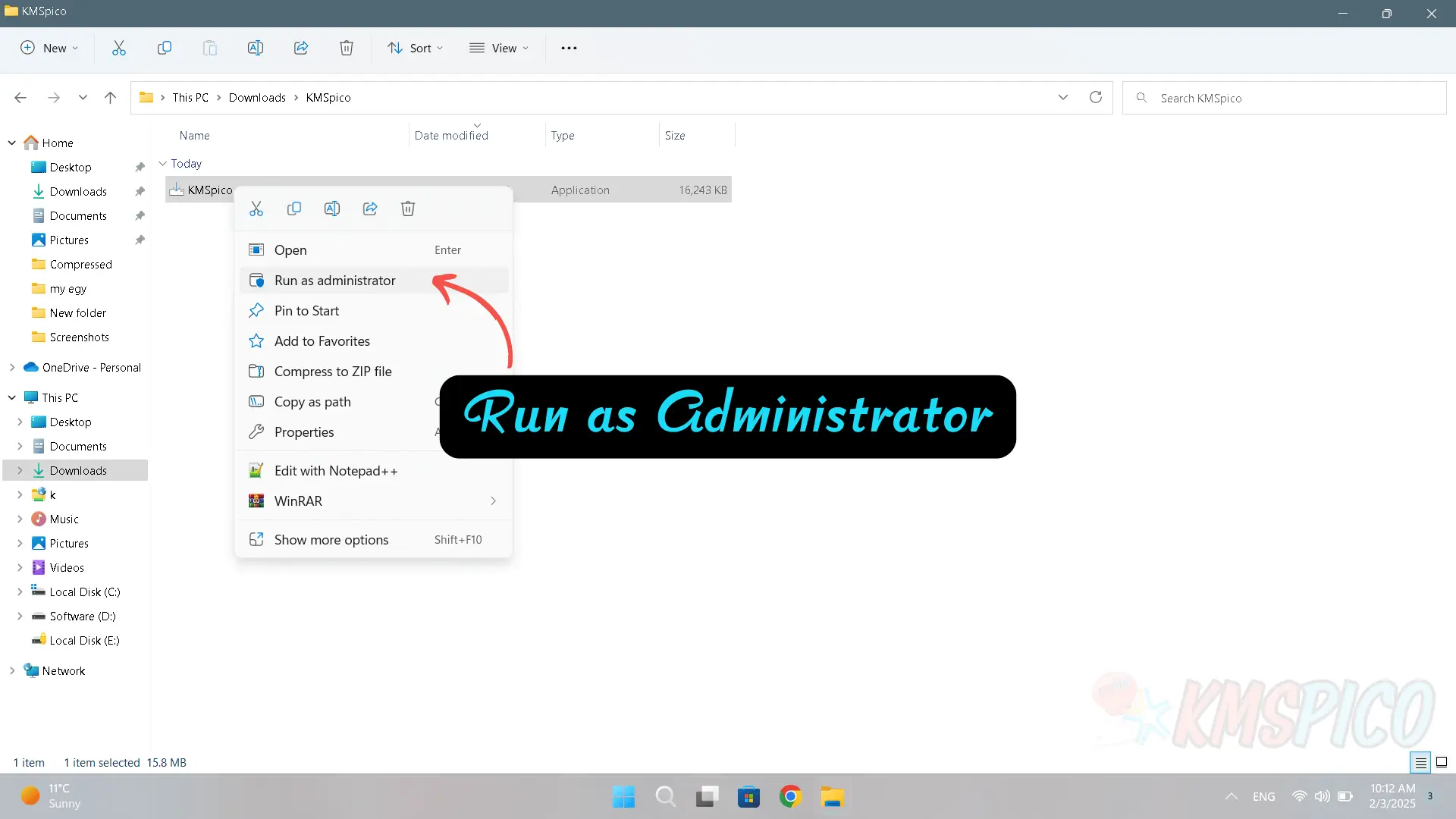This screenshot has width=1456, height=819.
Task: Choose Edit with Notepad++
Action: 374,471
